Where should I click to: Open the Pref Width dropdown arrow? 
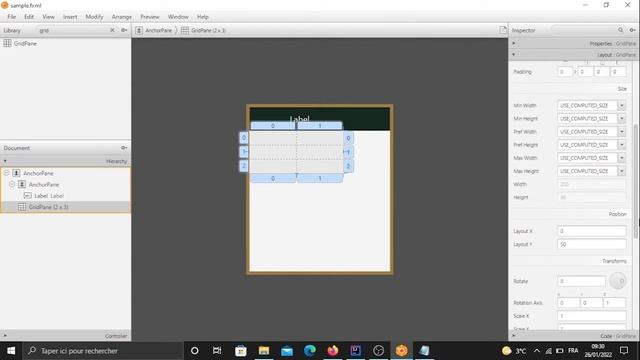coord(622,132)
